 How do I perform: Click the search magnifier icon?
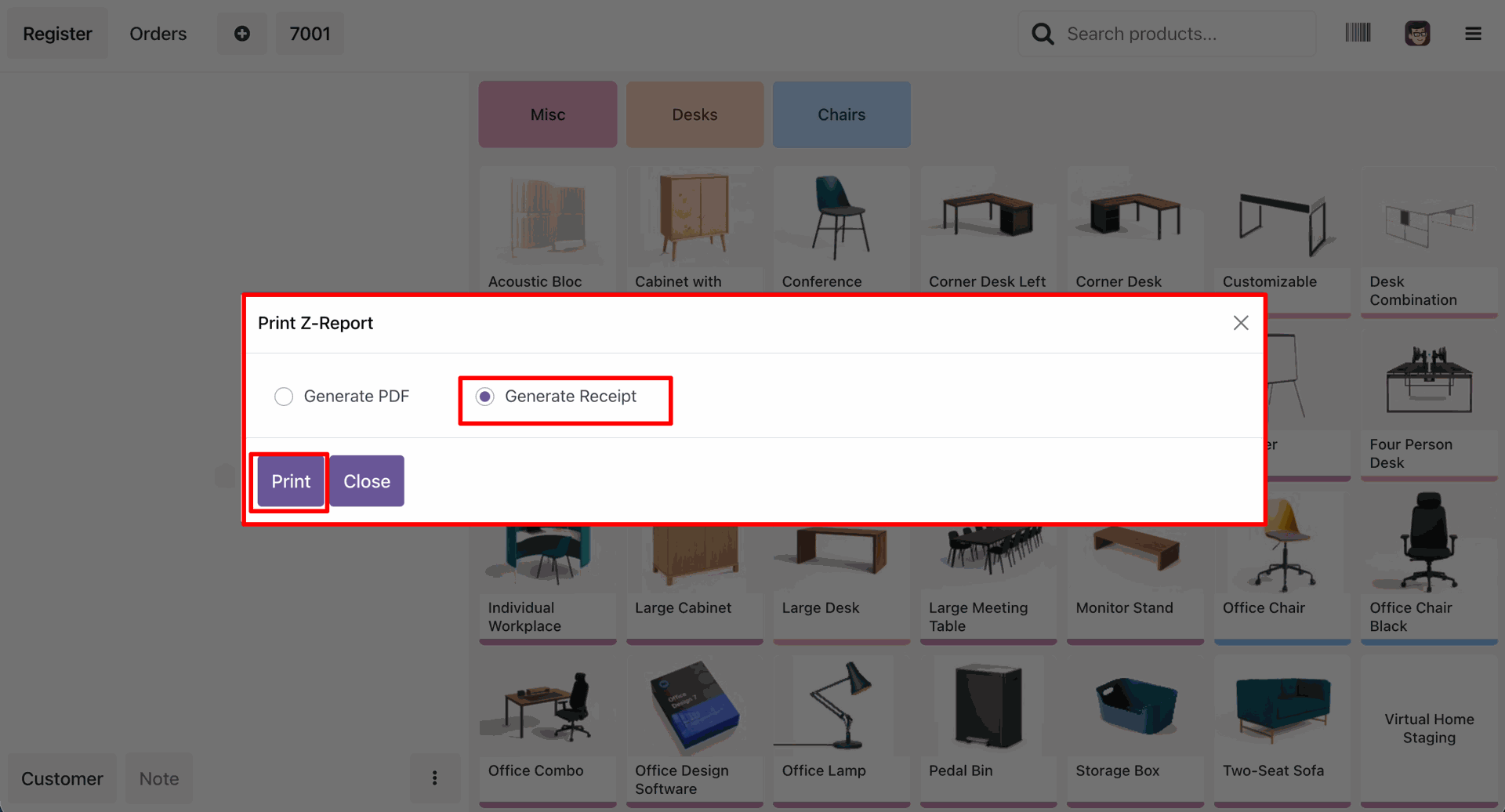click(1043, 34)
